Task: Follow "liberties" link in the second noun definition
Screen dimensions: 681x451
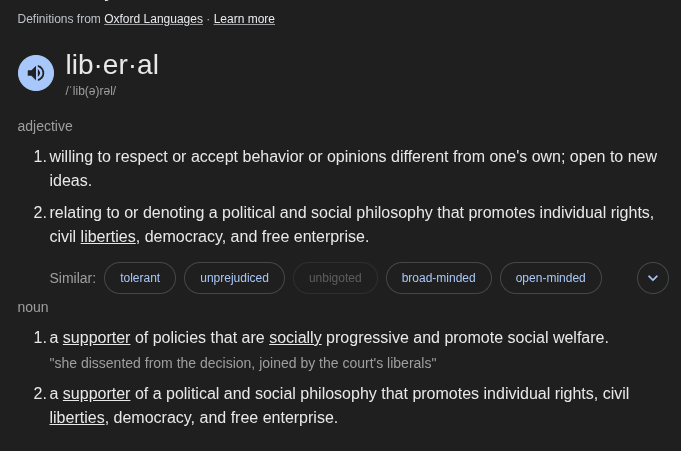Action: pos(77,418)
